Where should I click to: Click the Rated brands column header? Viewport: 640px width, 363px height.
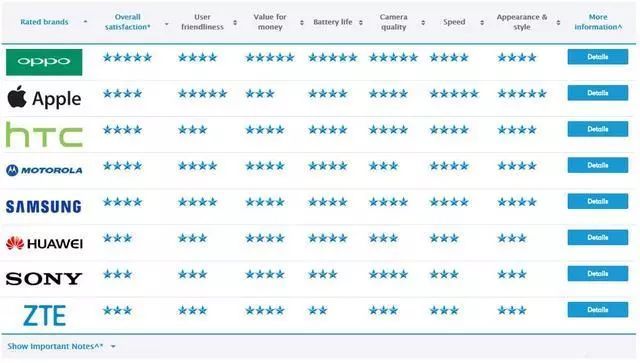coord(44,22)
